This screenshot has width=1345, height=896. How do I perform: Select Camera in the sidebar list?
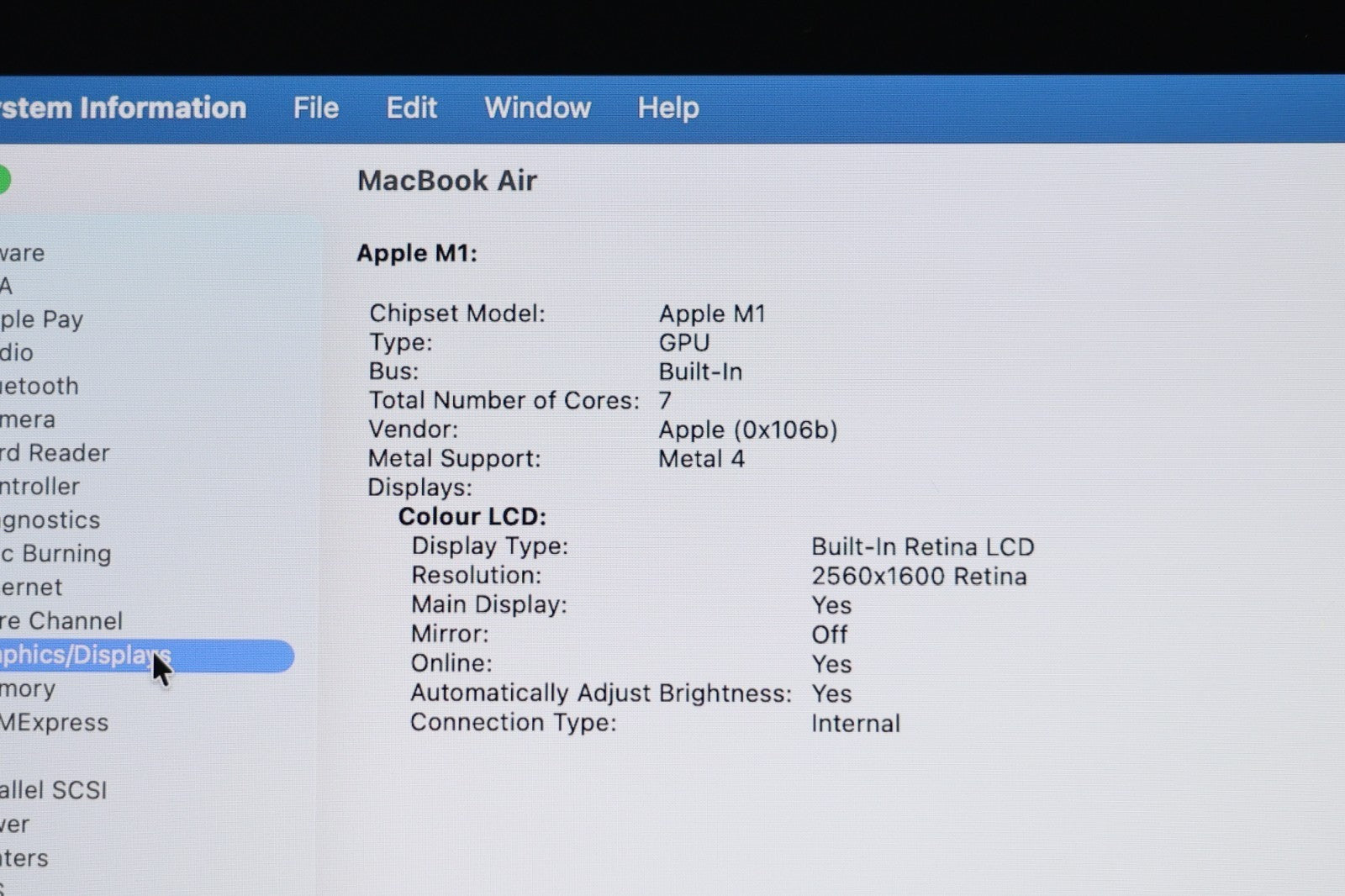(x=28, y=419)
